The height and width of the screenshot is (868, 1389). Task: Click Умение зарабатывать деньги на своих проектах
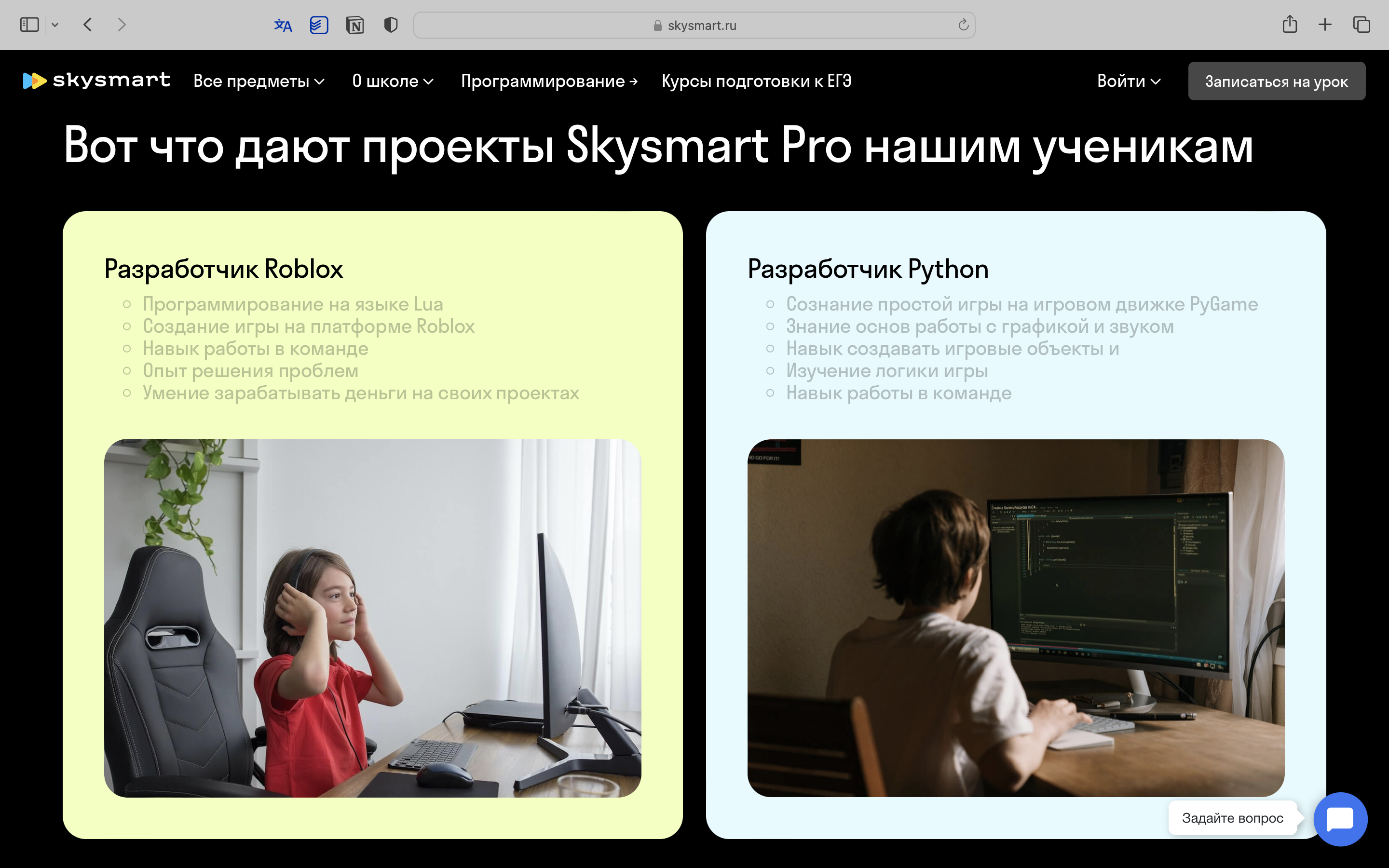point(361,393)
